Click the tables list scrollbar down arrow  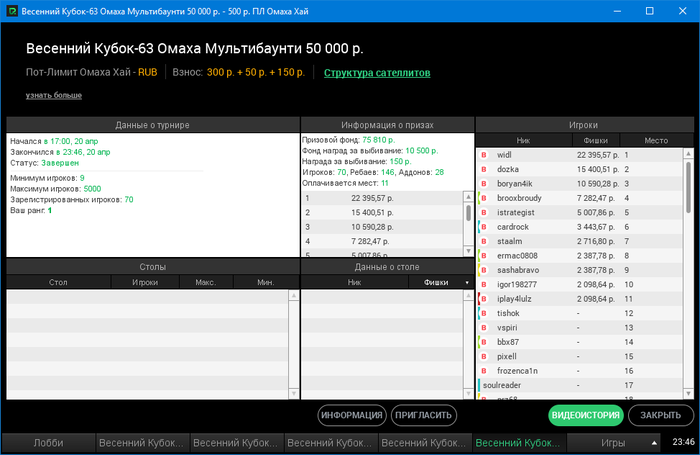click(x=294, y=393)
